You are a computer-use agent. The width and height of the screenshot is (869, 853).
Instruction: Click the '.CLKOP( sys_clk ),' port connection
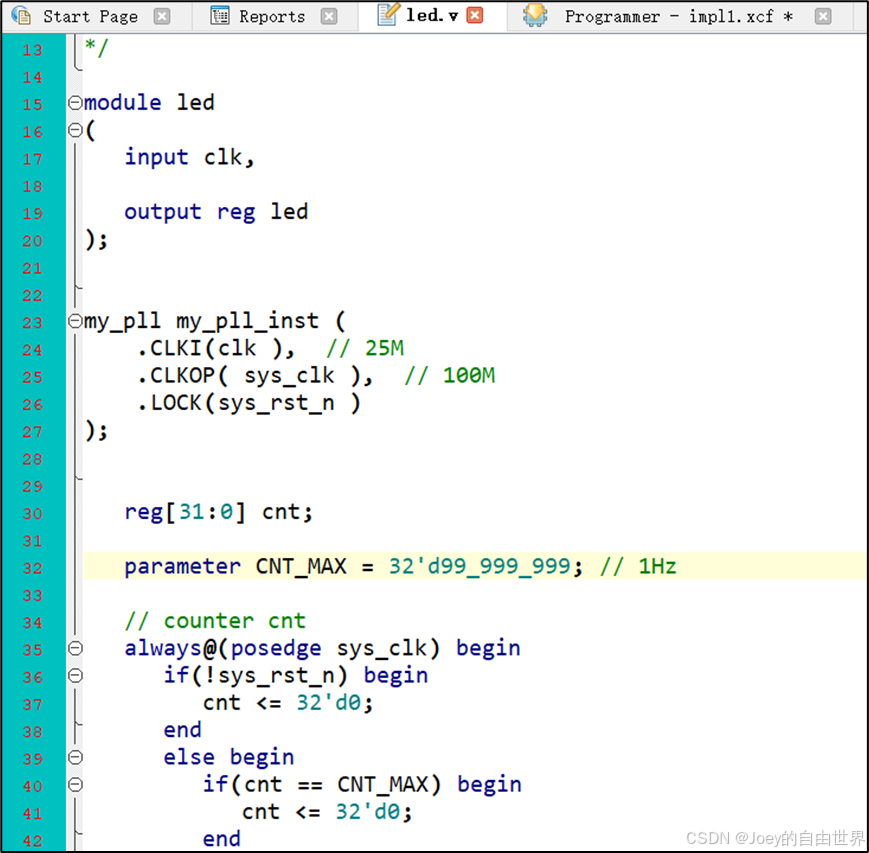point(255,376)
